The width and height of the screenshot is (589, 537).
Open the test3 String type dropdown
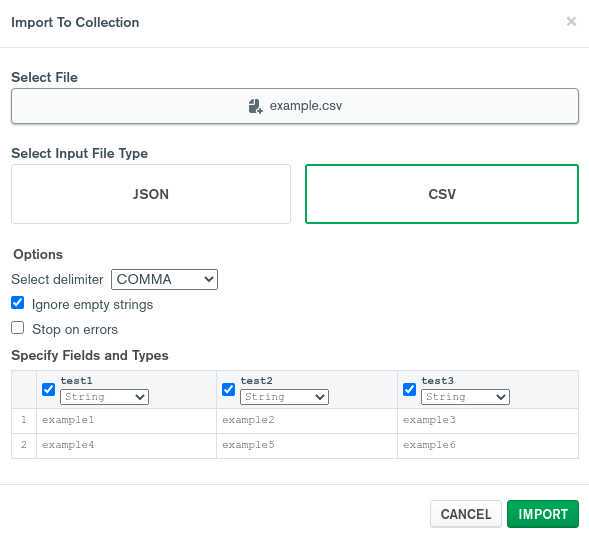coord(465,397)
